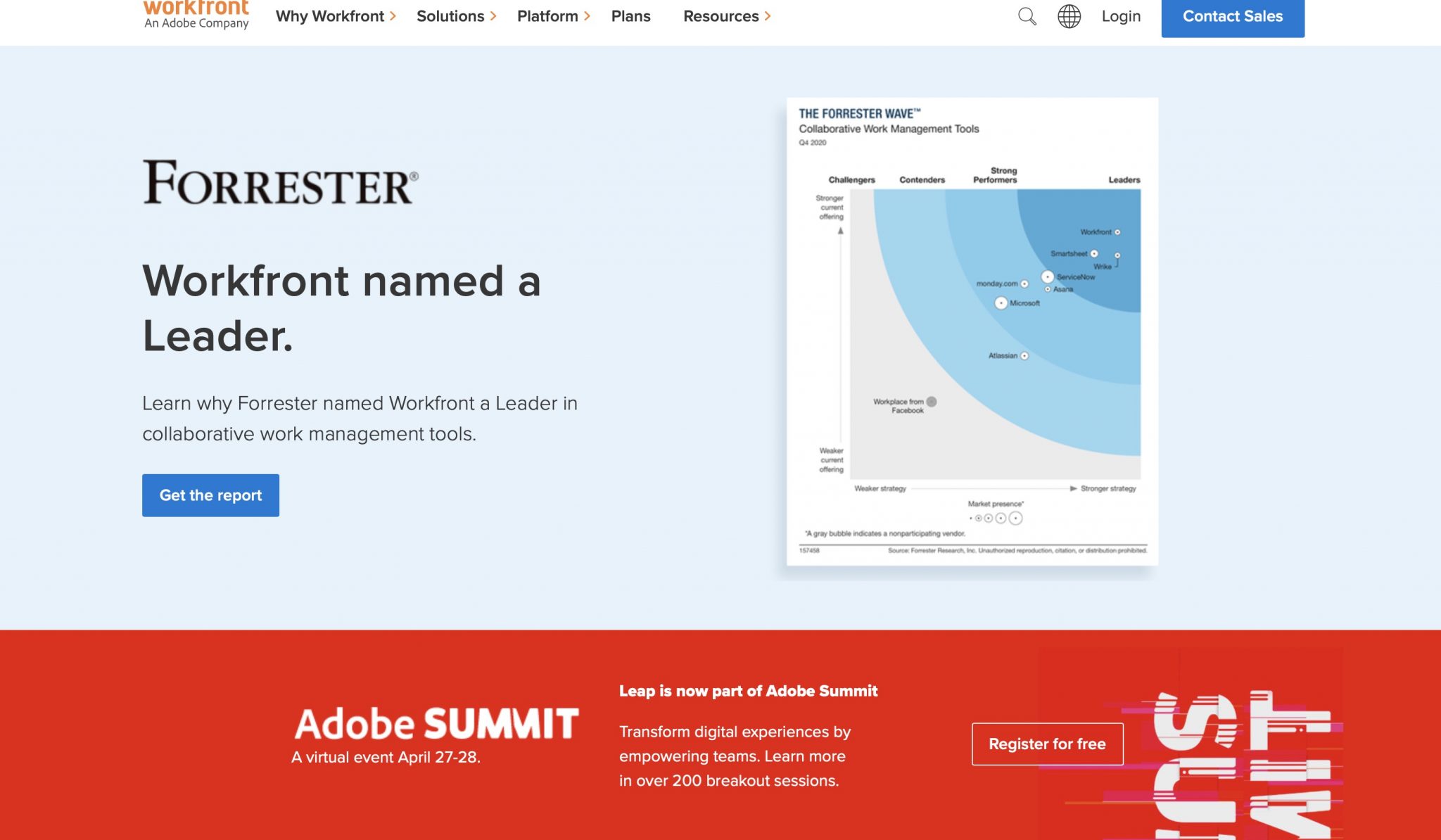The width and height of the screenshot is (1441, 840).
Task: Expand the Resources chevron menu
Action: [727, 16]
